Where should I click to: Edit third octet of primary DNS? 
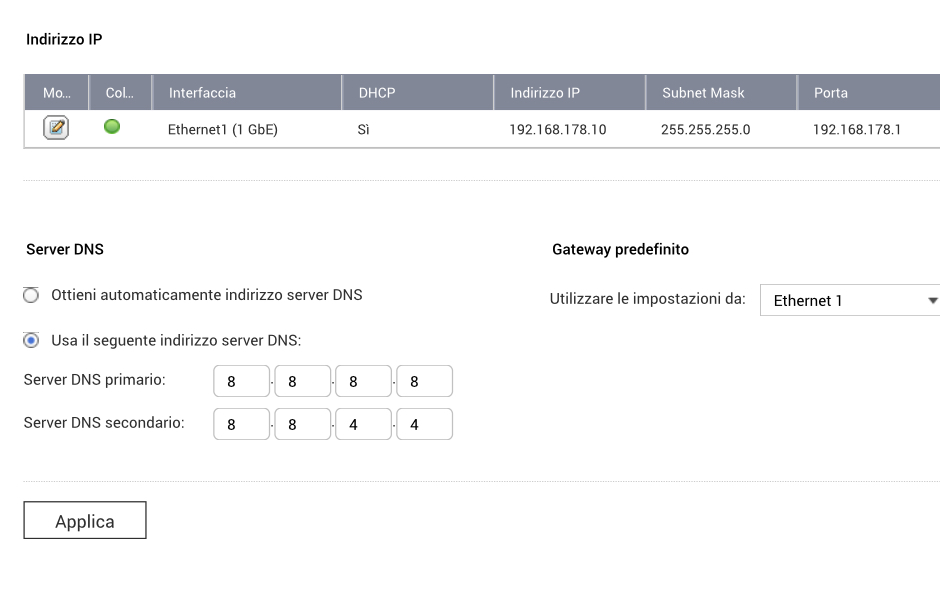pyautogui.click(x=363, y=381)
